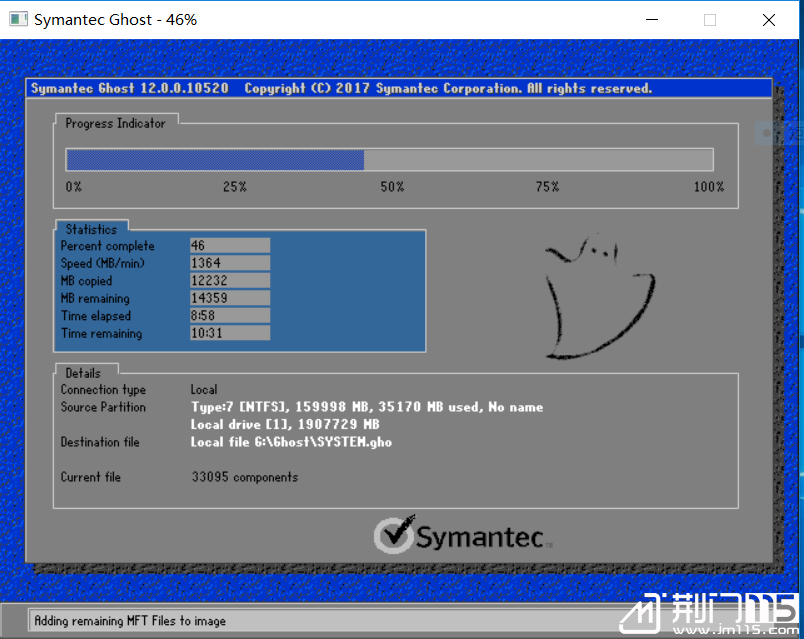
Task: Click the 'Statistics' group label
Action: [91, 229]
